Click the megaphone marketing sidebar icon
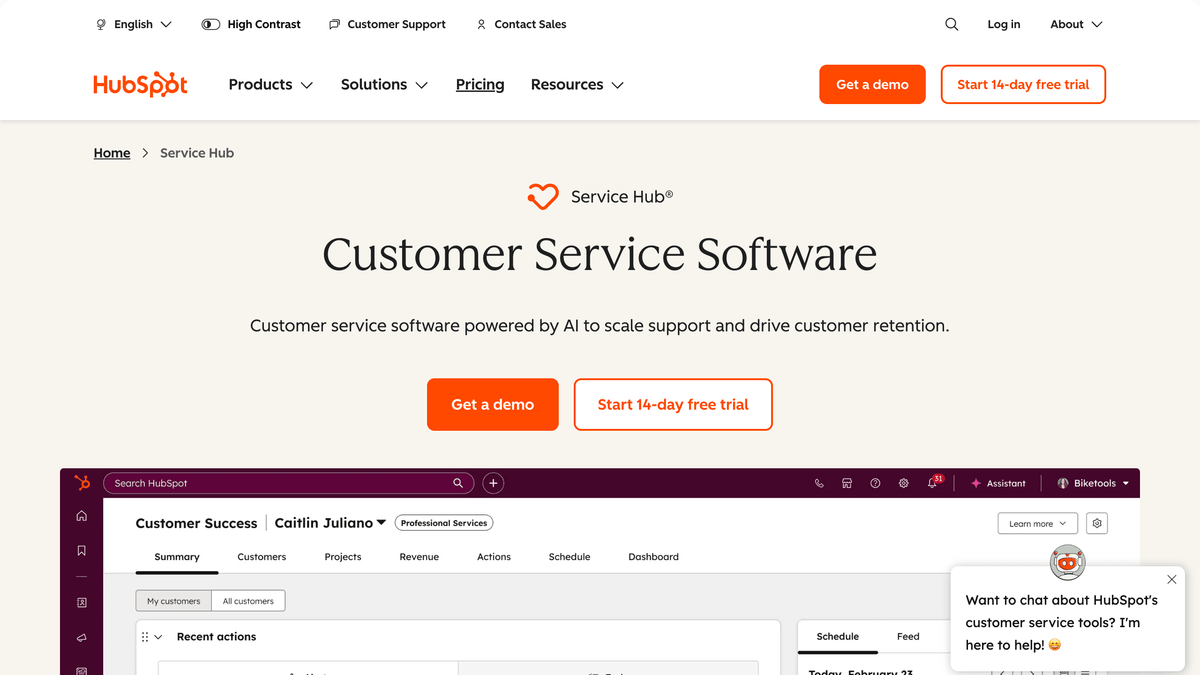This screenshot has height=675, width=1200. coord(82,637)
